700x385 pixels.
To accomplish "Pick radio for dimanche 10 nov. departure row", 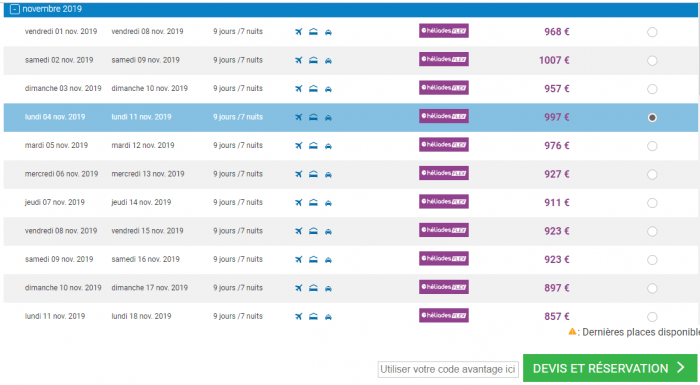I will (x=652, y=288).
